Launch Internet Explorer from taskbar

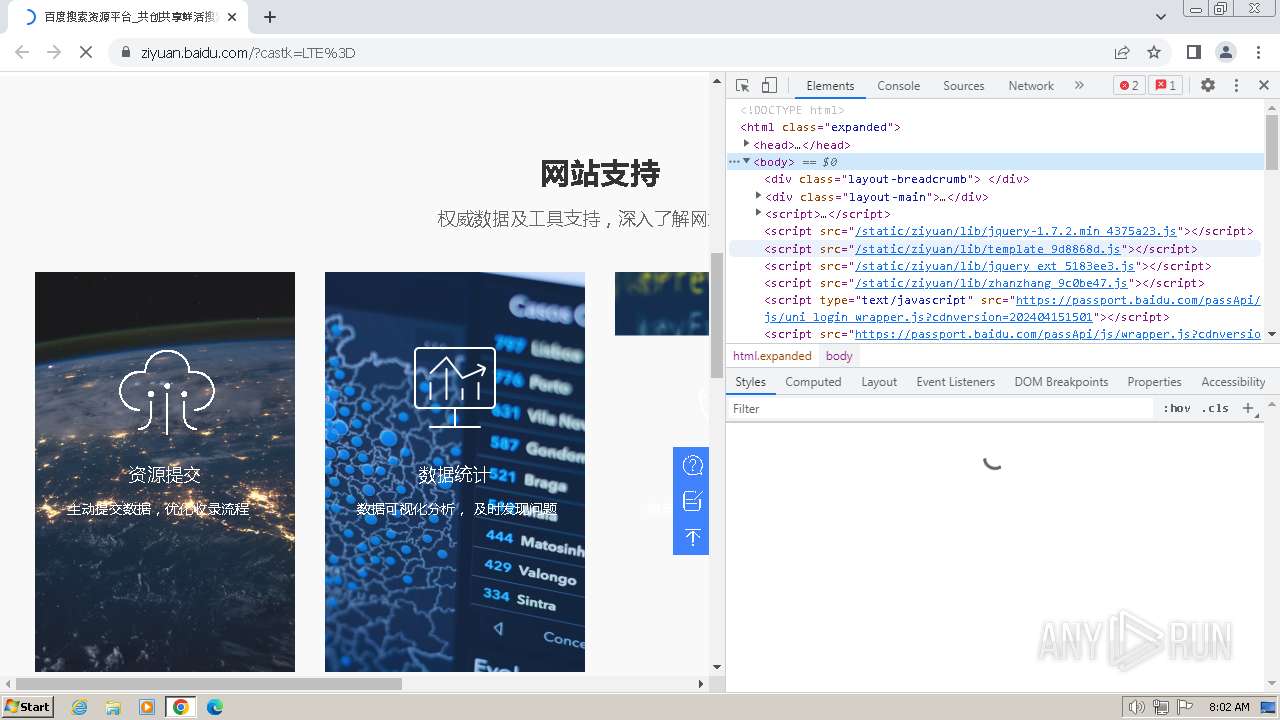click(80, 707)
